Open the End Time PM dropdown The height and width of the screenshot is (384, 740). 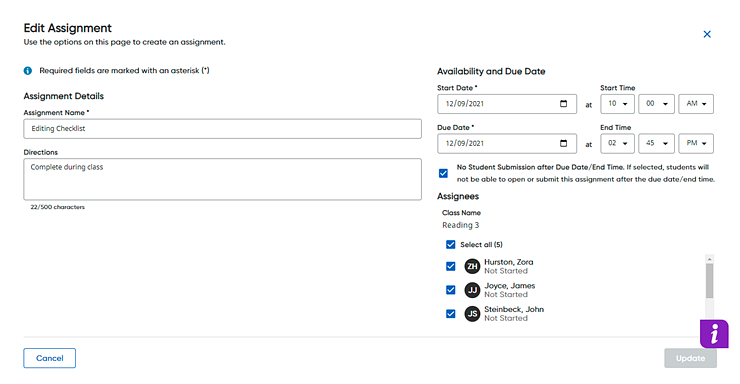696,143
